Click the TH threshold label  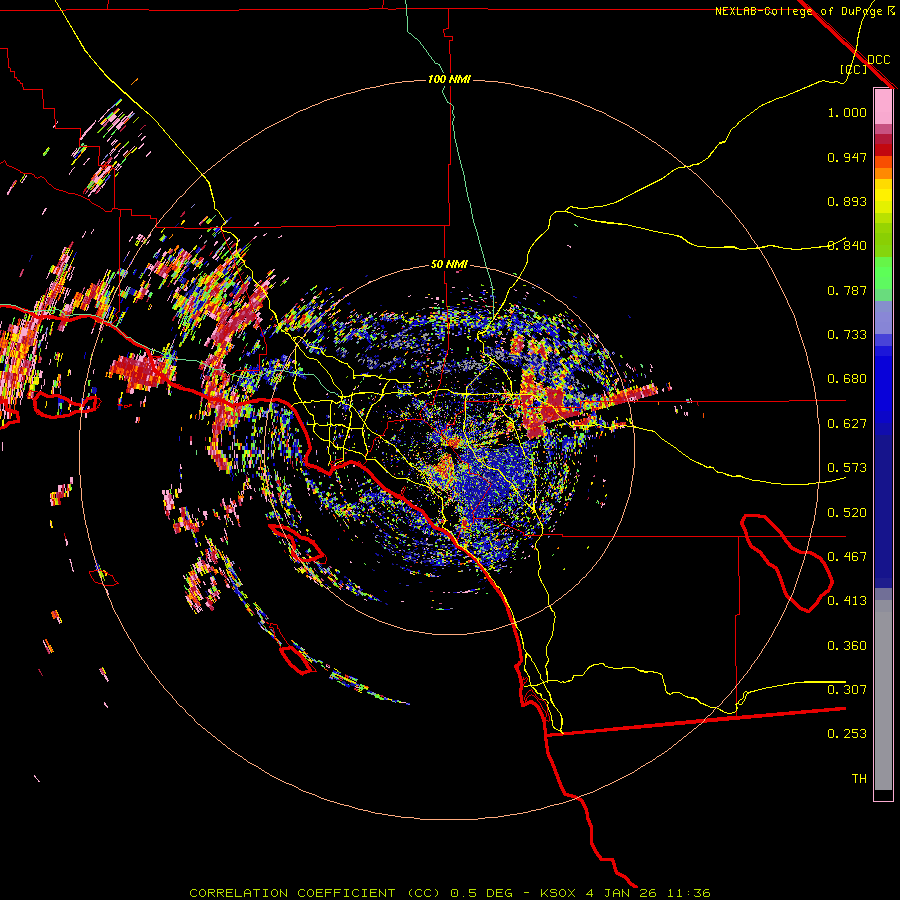point(859,779)
